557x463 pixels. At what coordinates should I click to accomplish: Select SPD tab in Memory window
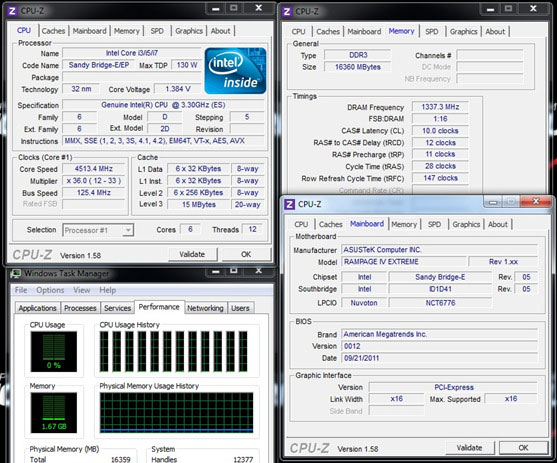[x=432, y=32]
